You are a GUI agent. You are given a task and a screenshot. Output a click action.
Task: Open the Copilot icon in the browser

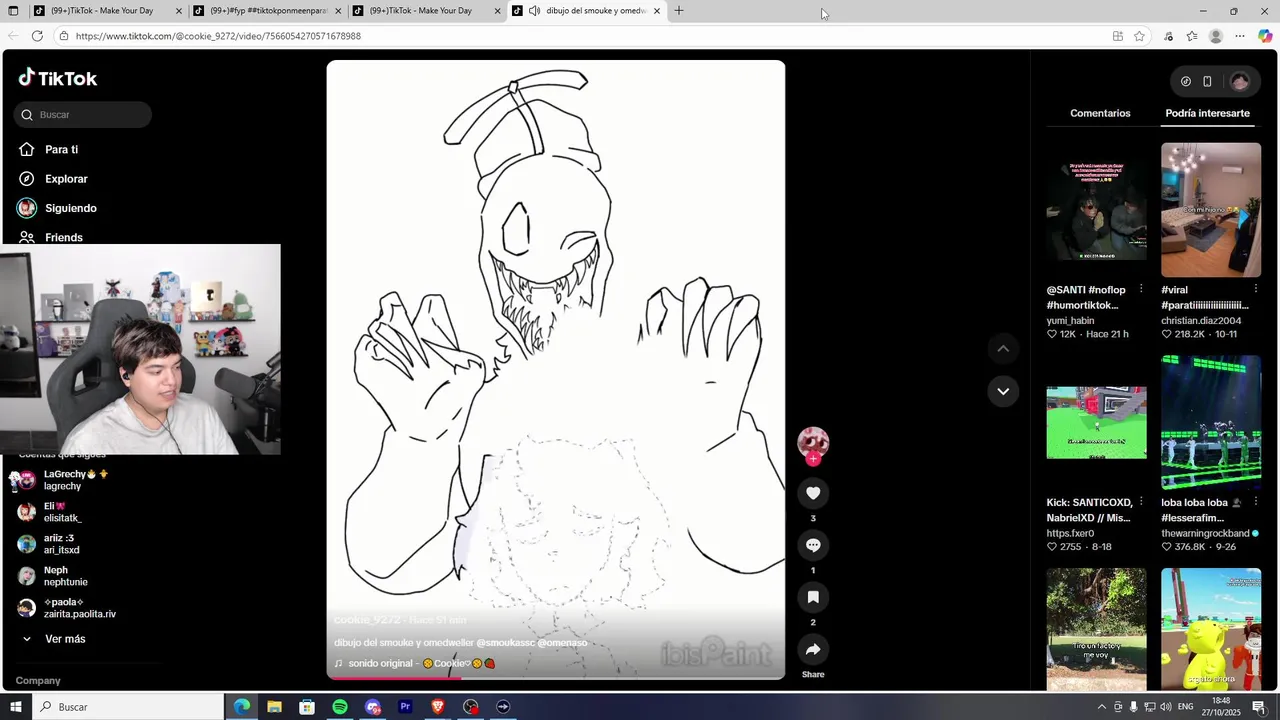coord(1265,36)
